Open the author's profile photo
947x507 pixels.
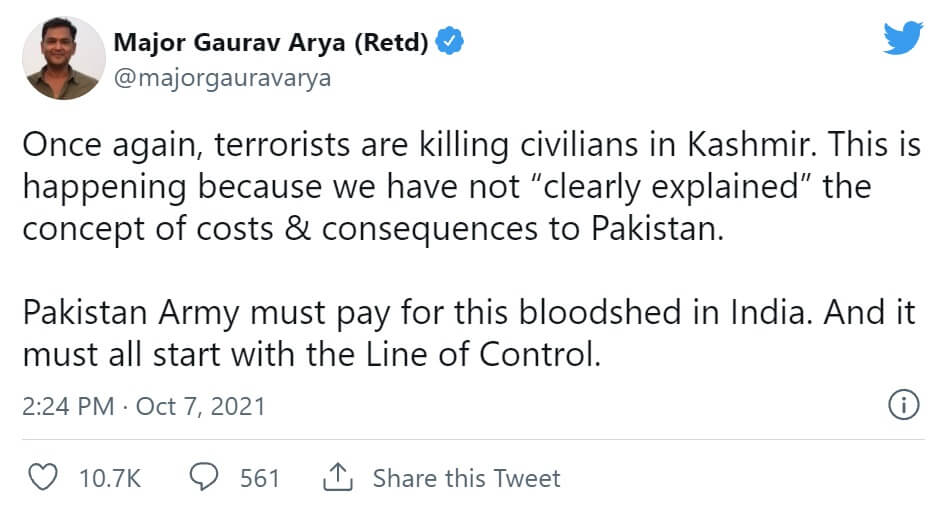coord(63,58)
